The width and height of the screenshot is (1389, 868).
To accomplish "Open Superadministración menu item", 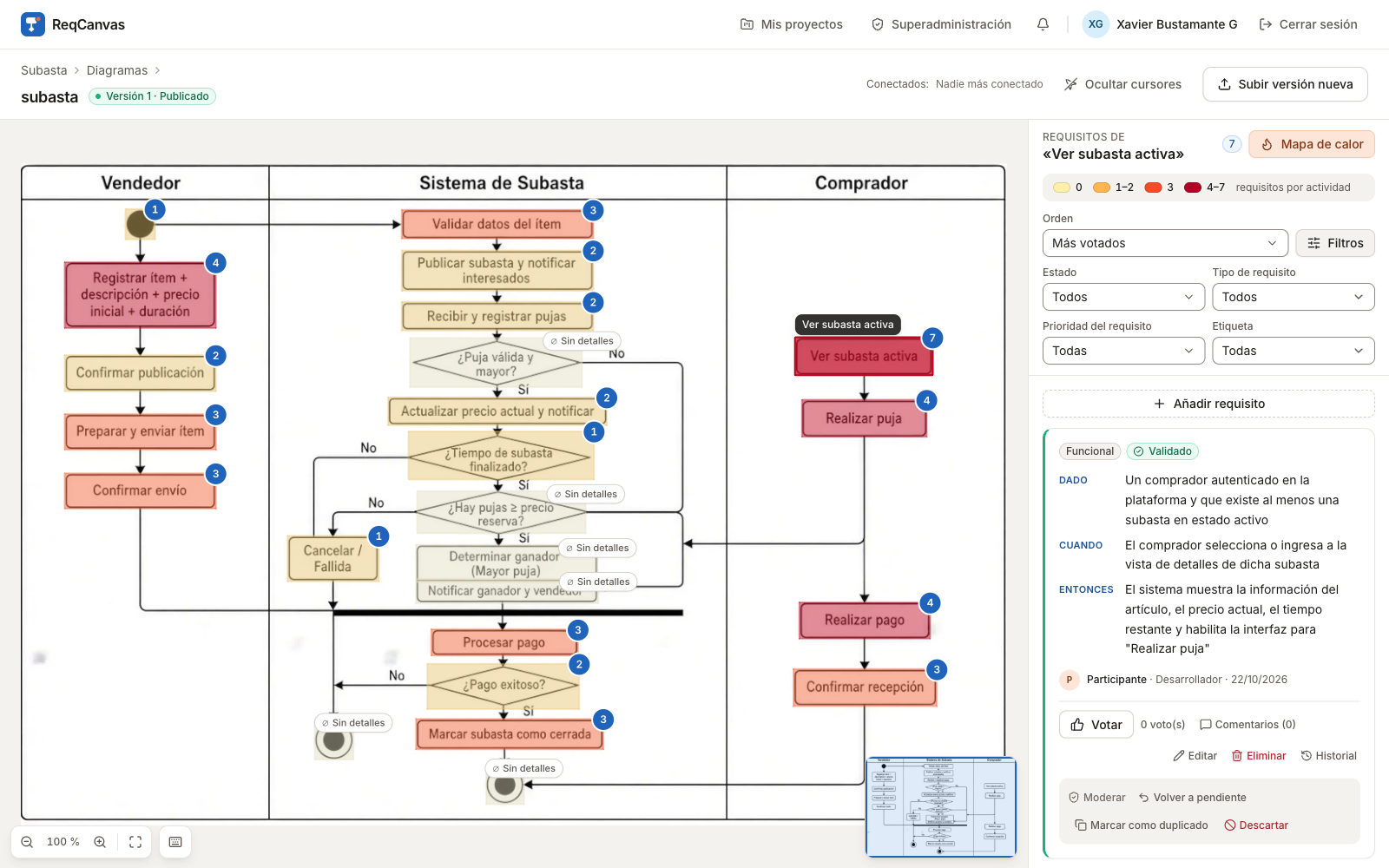I will tap(941, 24).
